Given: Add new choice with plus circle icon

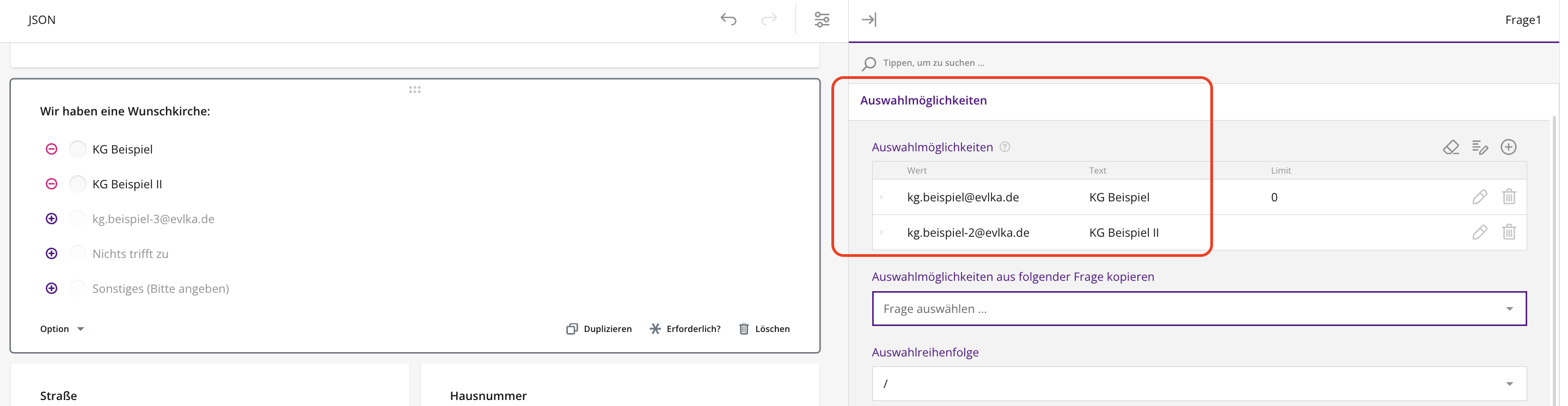Looking at the screenshot, I should click(1508, 147).
